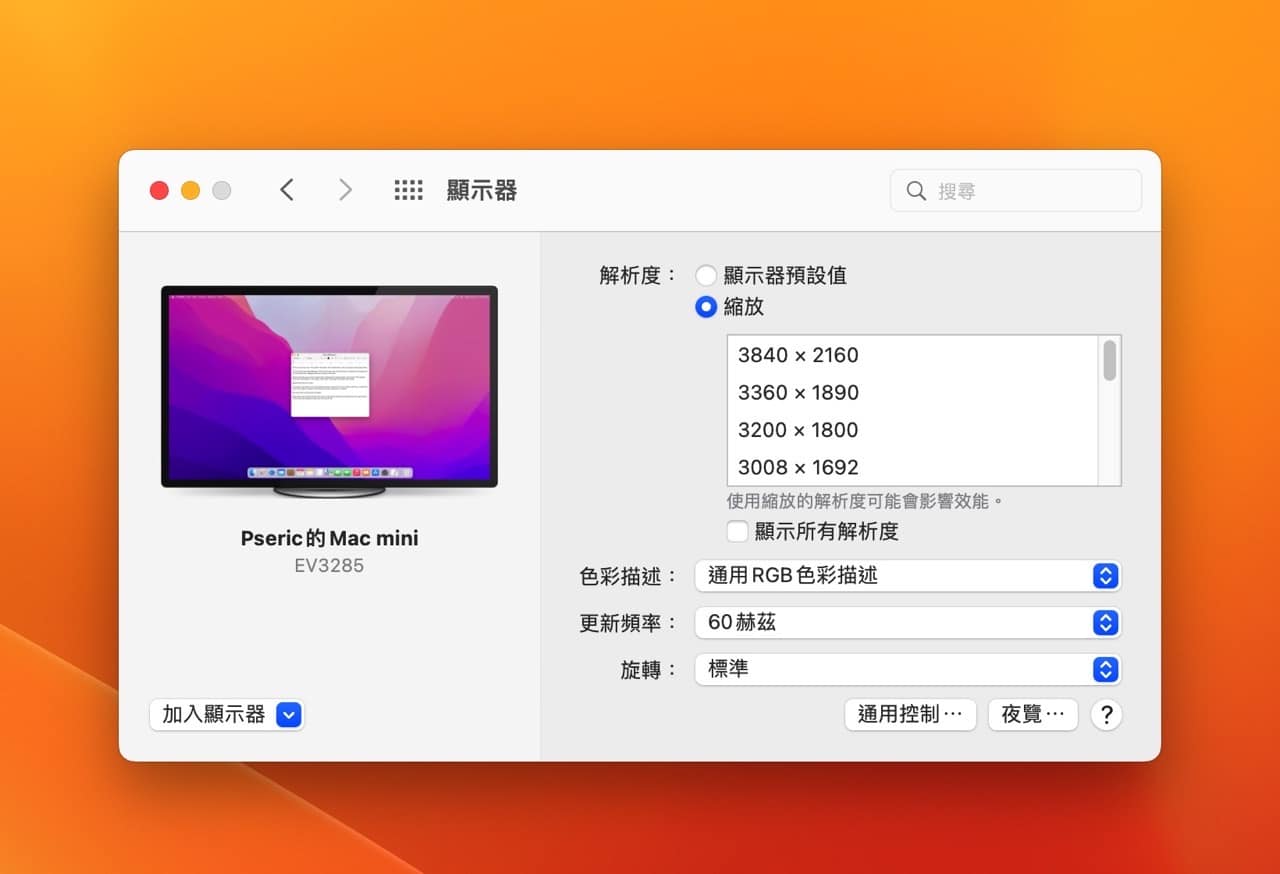Minimize window with yellow button
This screenshot has height=874, width=1280.
tap(190, 190)
